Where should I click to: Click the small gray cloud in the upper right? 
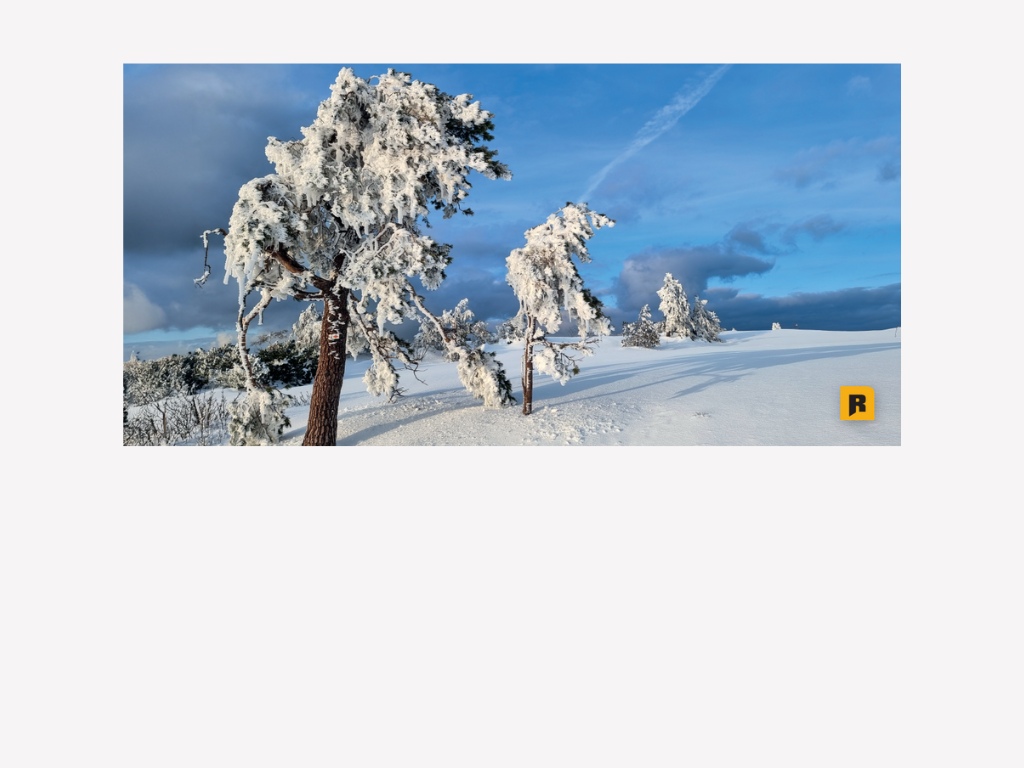(859, 84)
